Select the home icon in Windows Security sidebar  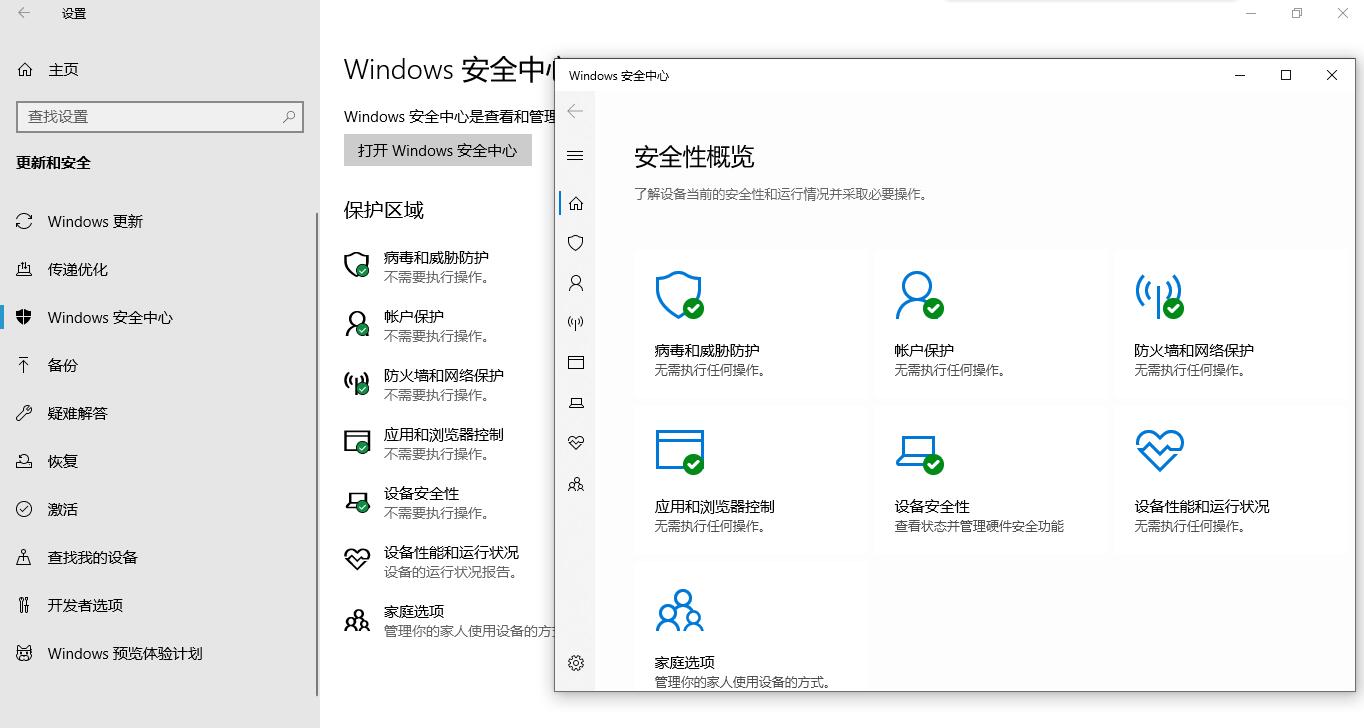click(x=575, y=202)
